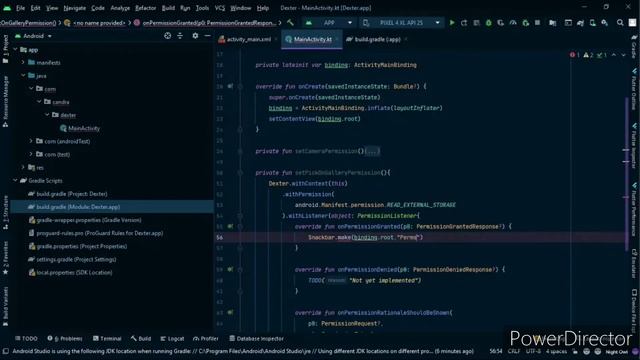This screenshot has width=640, height=360.
Task: Expand the res folder
Action: point(23,167)
